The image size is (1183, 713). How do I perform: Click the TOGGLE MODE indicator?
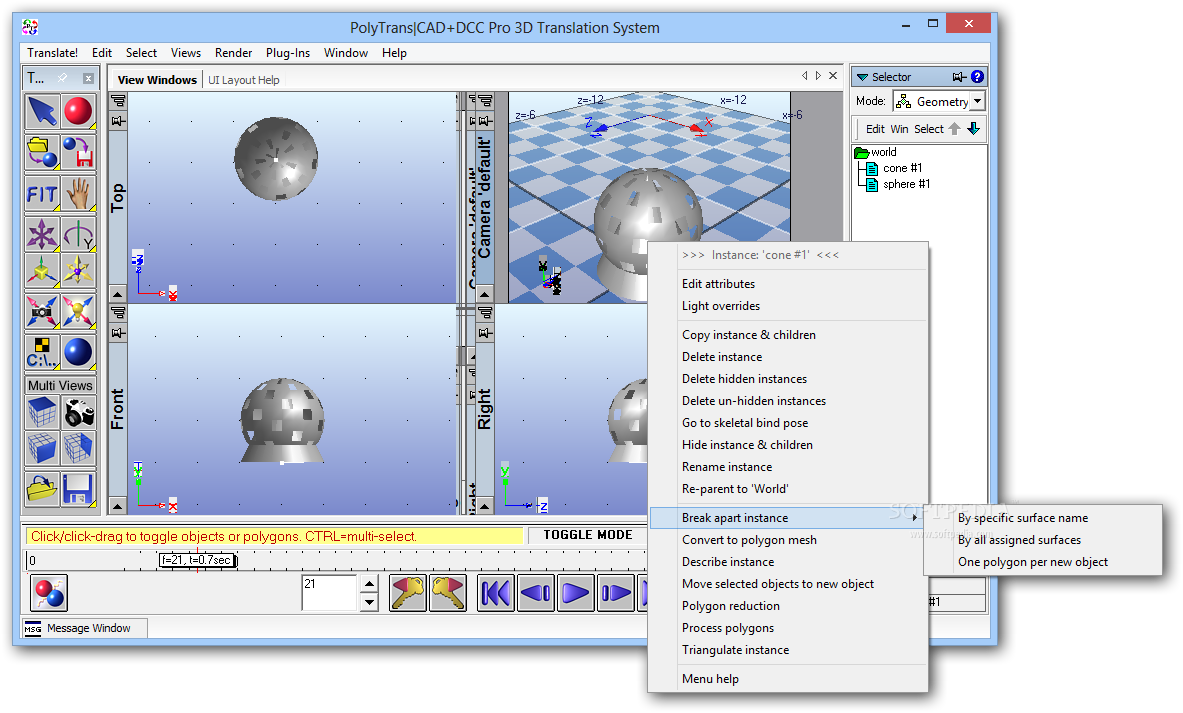[588, 535]
